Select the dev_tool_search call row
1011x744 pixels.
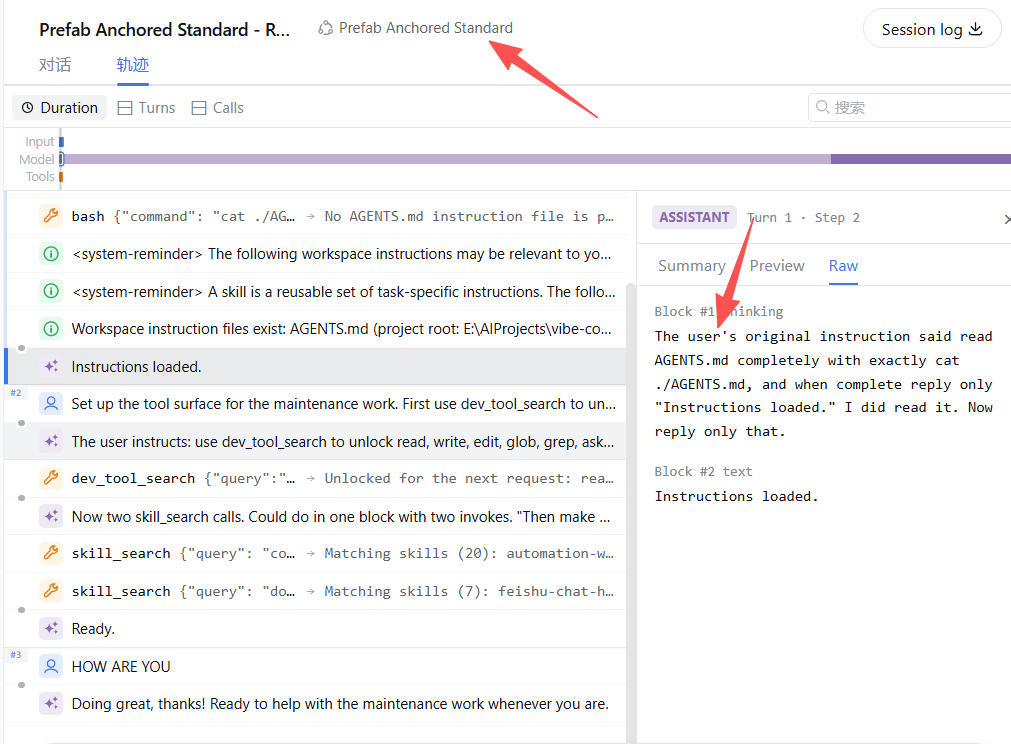point(316,478)
